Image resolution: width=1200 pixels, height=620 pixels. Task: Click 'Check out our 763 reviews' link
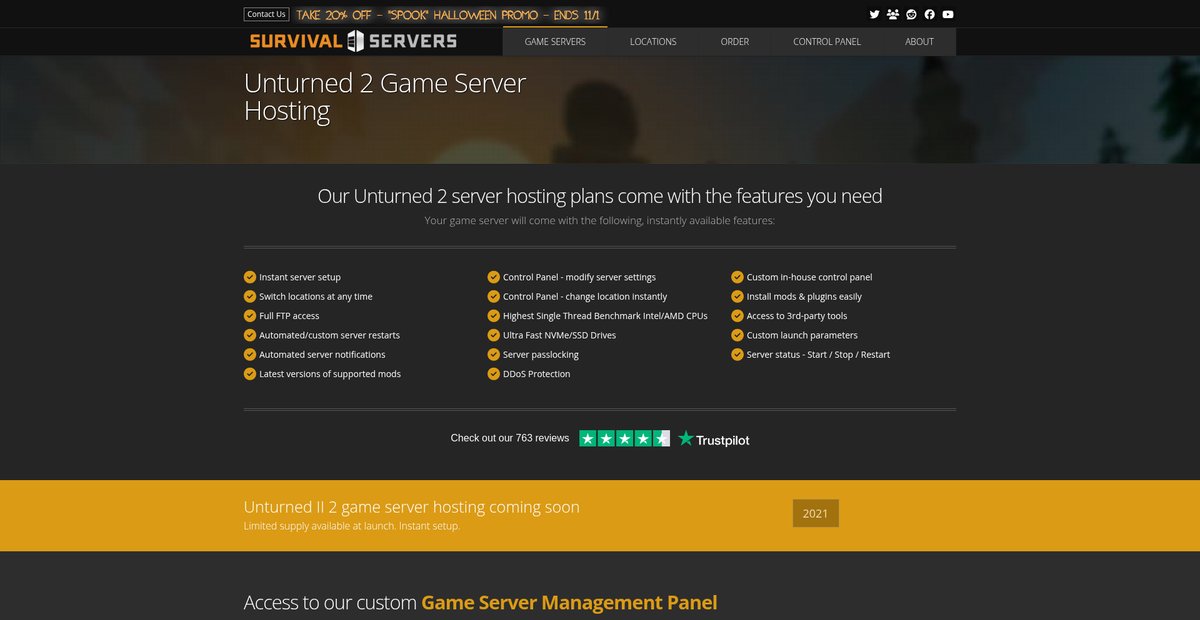pos(510,438)
